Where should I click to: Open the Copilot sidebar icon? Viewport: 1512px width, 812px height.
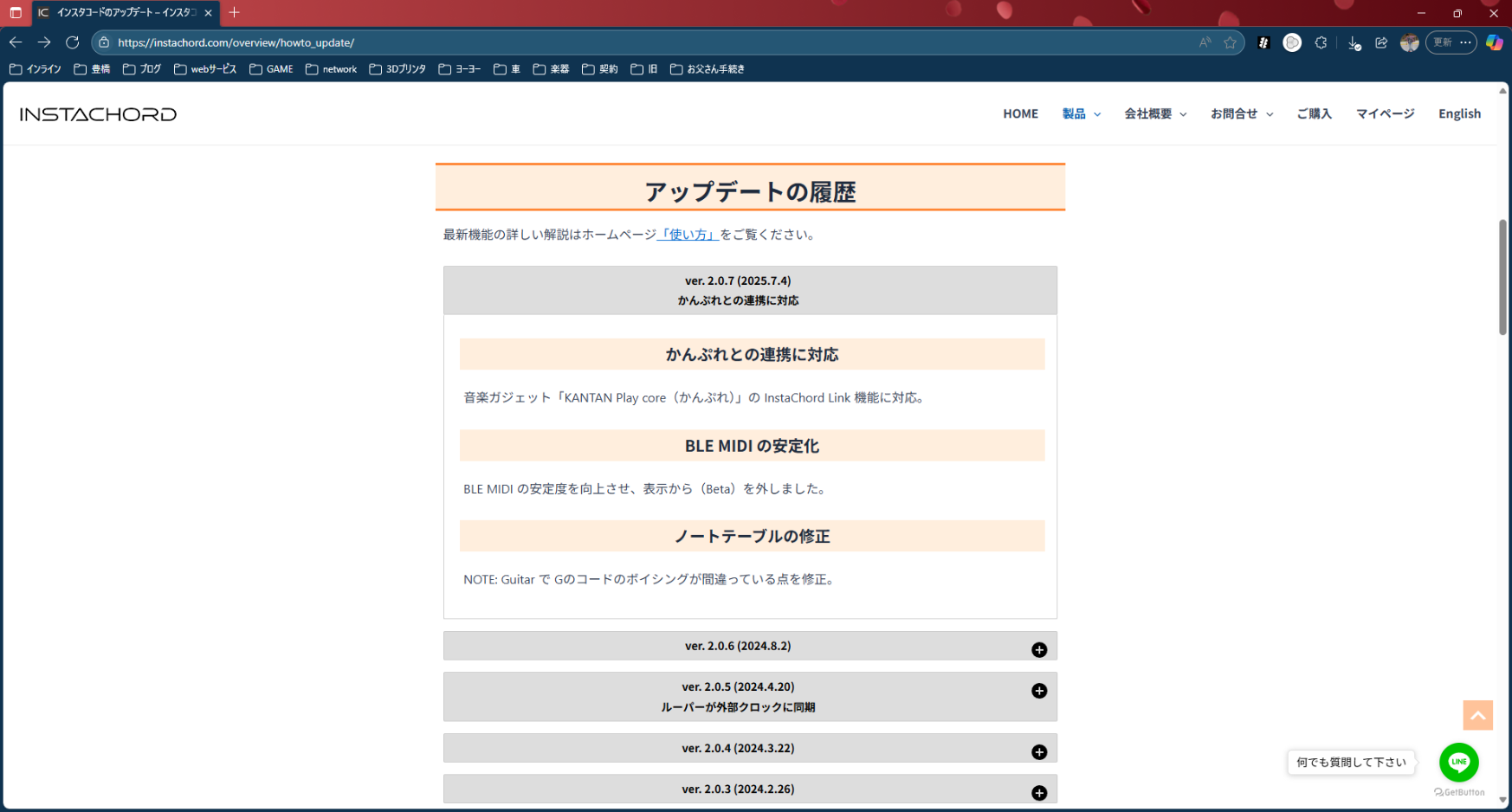pos(1495,42)
